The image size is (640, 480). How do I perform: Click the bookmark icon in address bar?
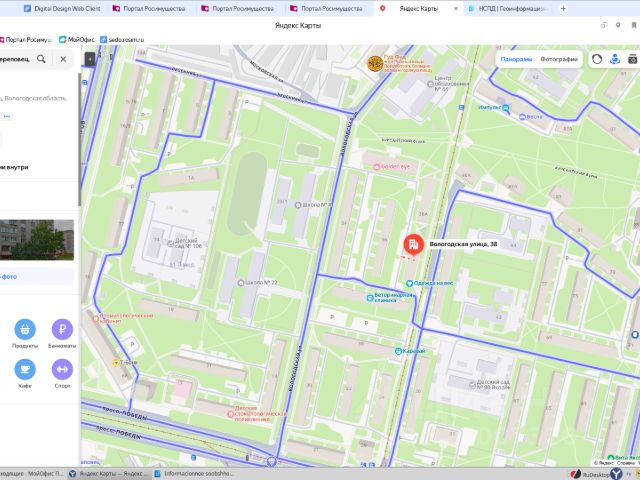pos(634,25)
